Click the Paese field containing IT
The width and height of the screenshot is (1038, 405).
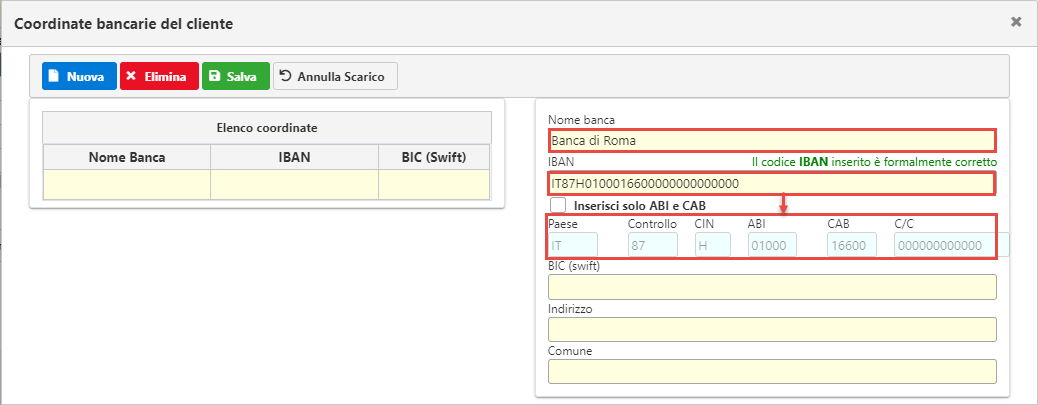[573, 245]
